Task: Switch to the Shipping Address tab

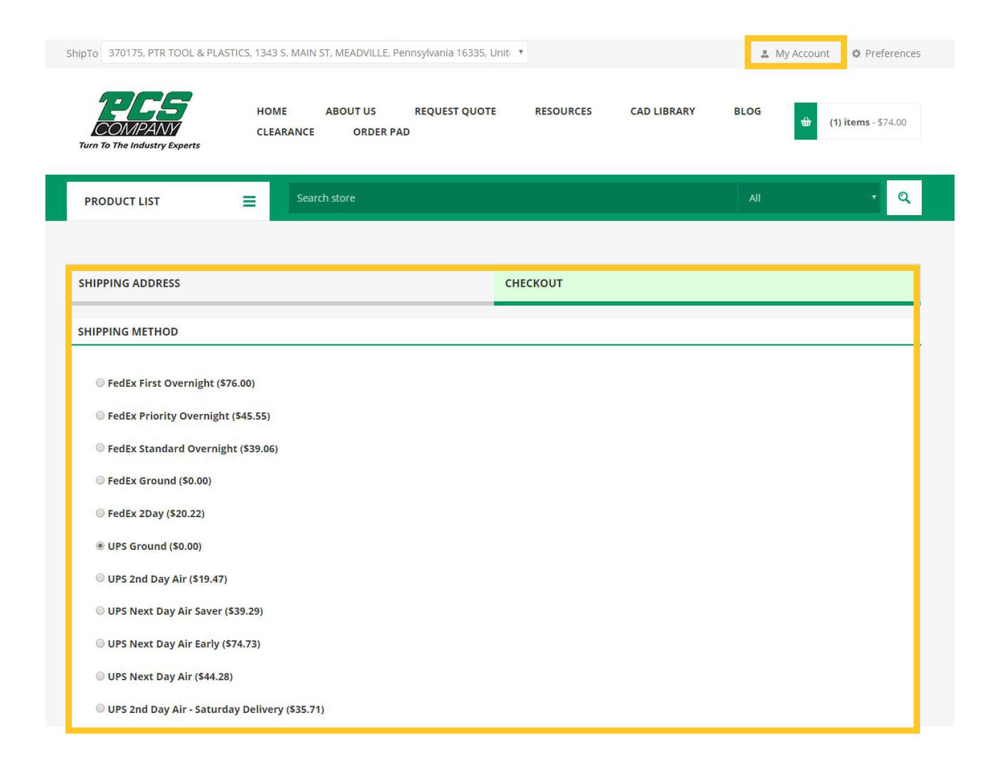Action: pos(130,283)
